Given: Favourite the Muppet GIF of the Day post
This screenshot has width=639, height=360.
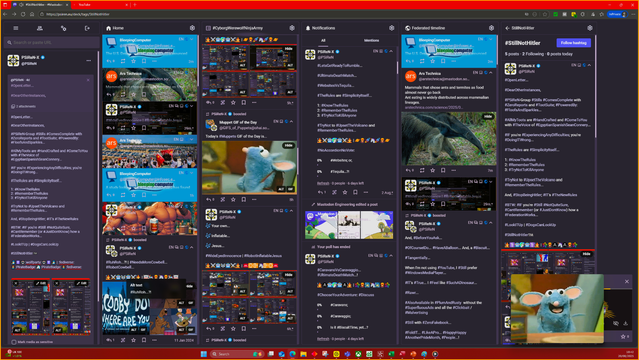Looking at the screenshot, I should tap(233, 199).
